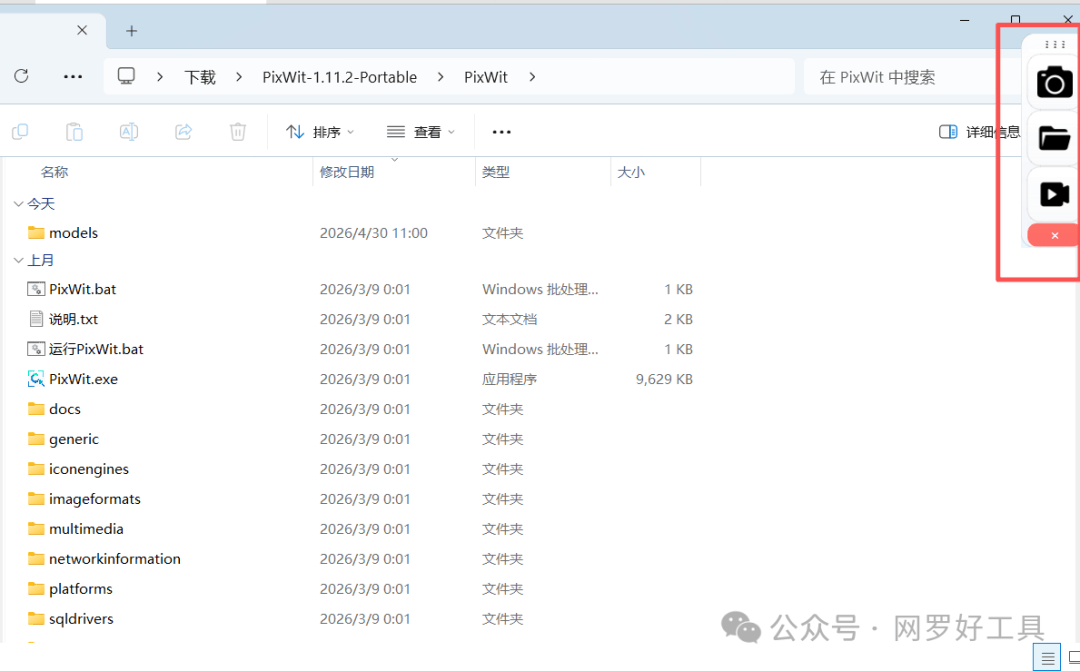
Task: Open PixWit floating toolbar folder icon
Action: 1055,138
